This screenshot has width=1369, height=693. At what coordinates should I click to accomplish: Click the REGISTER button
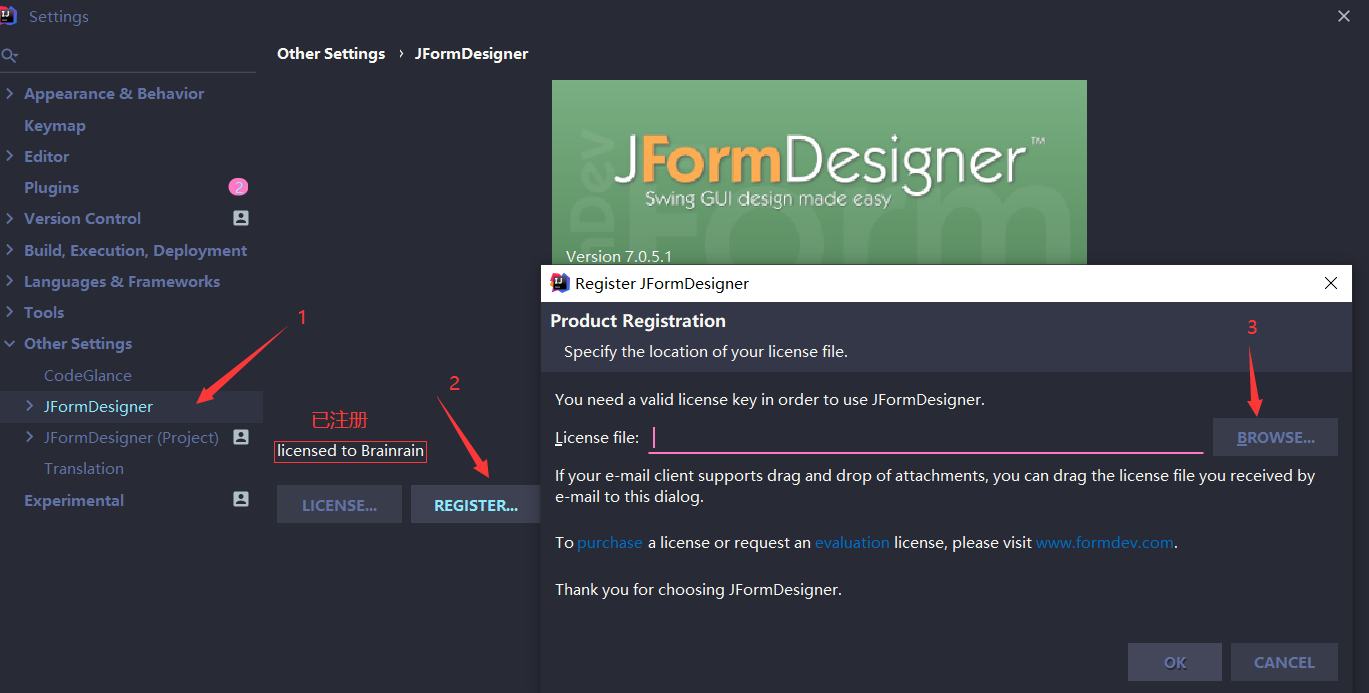click(x=475, y=504)
